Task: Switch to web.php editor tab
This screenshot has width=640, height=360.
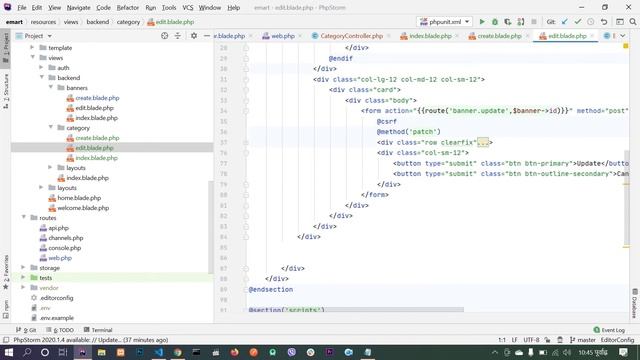Action: pyautogui.click(x=282, y=36)
